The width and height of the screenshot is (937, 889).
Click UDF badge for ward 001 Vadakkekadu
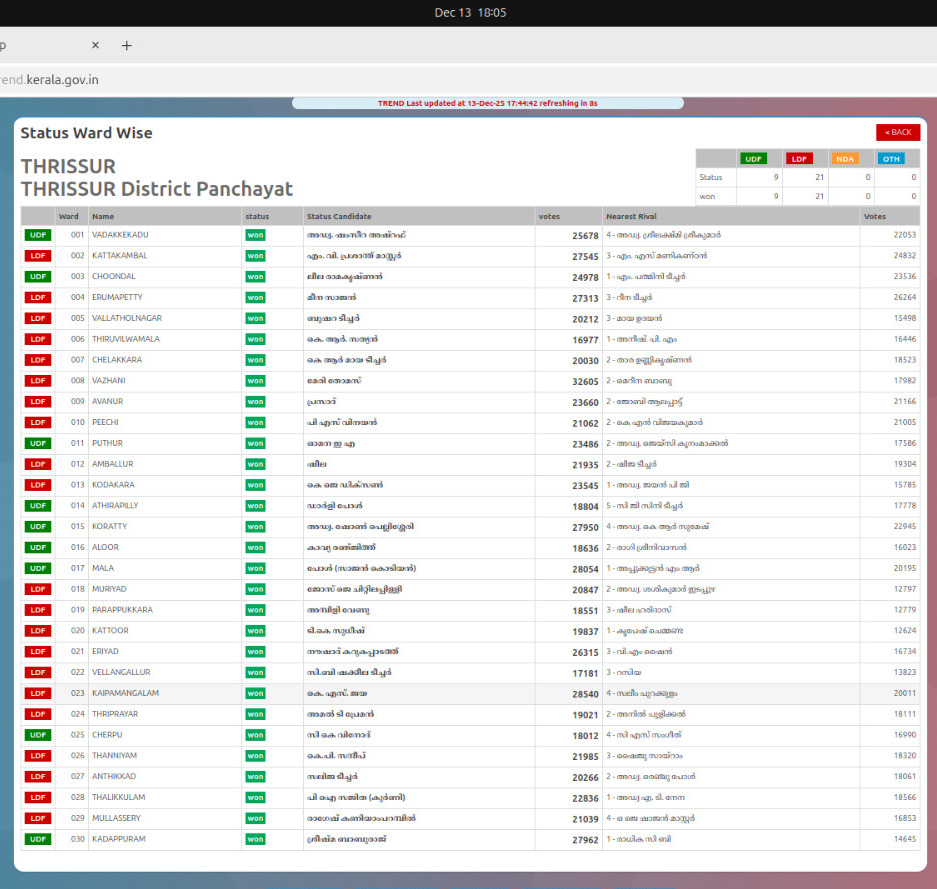(38, 235)
